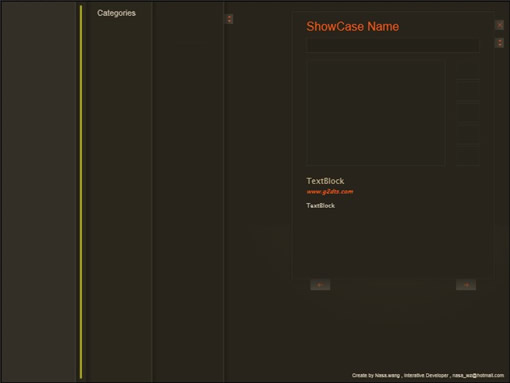The height and width of the screenshot is (383, 510).
Task: Select the bottom thumbnail in the side strip
Action: [468, 155]
